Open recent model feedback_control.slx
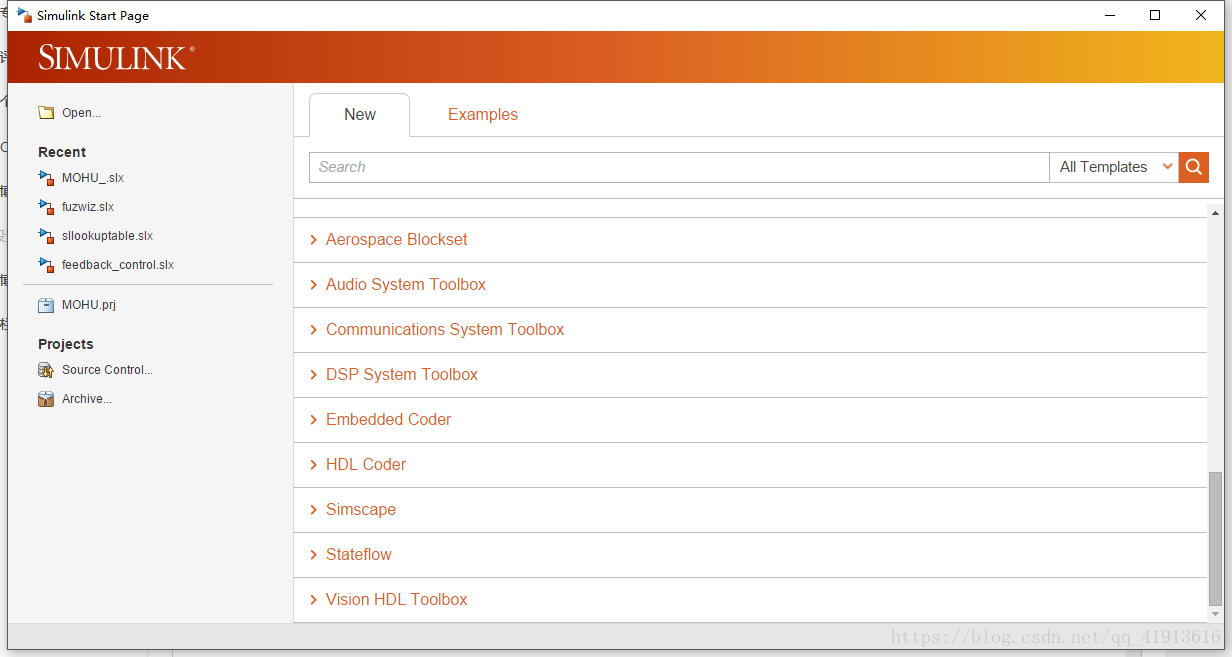This screenshot has height=657, width=1232. coord(118,265)
